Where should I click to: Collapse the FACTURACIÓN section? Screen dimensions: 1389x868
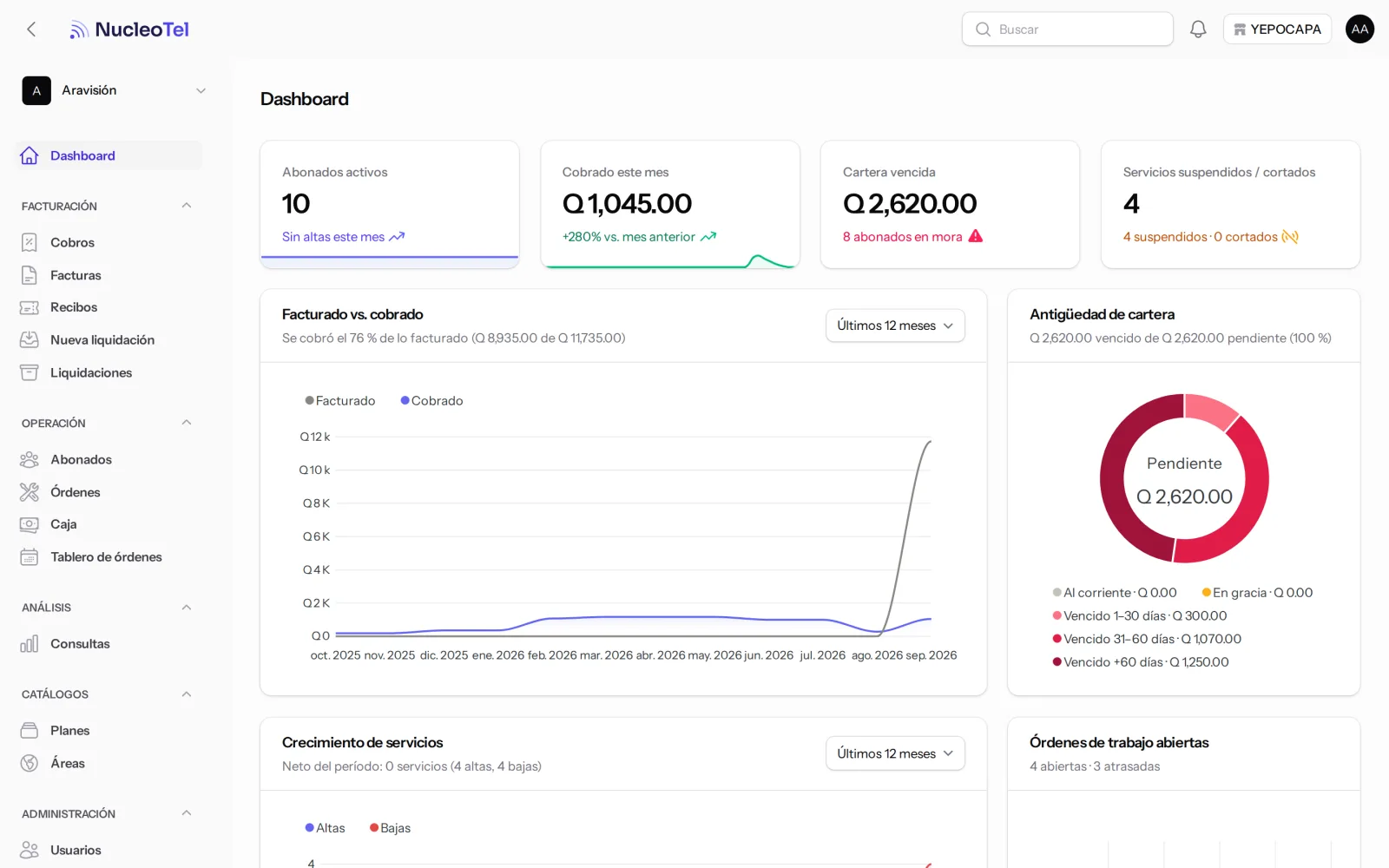point(186,206)
